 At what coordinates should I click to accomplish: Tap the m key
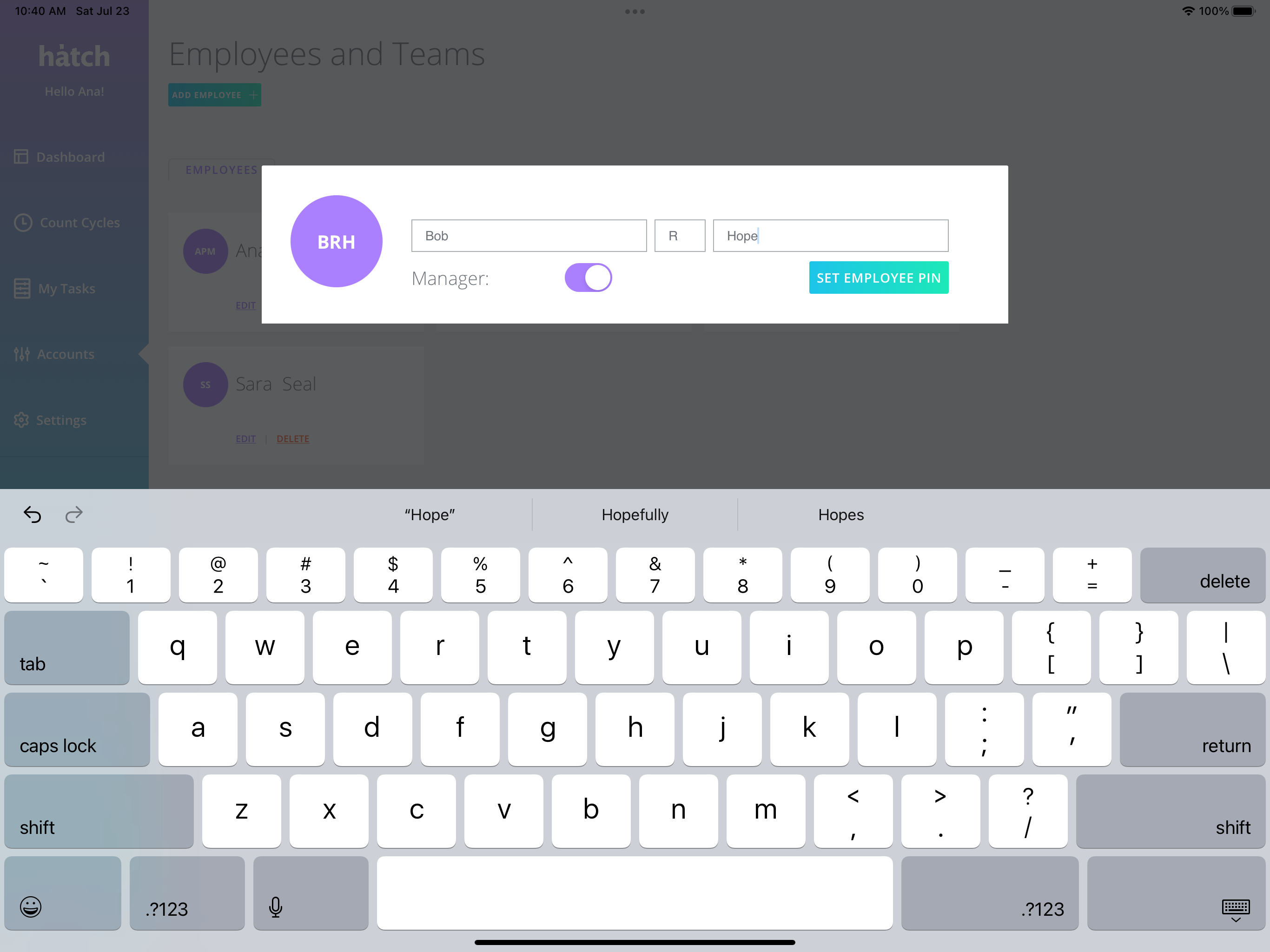[x=766, y=811]
